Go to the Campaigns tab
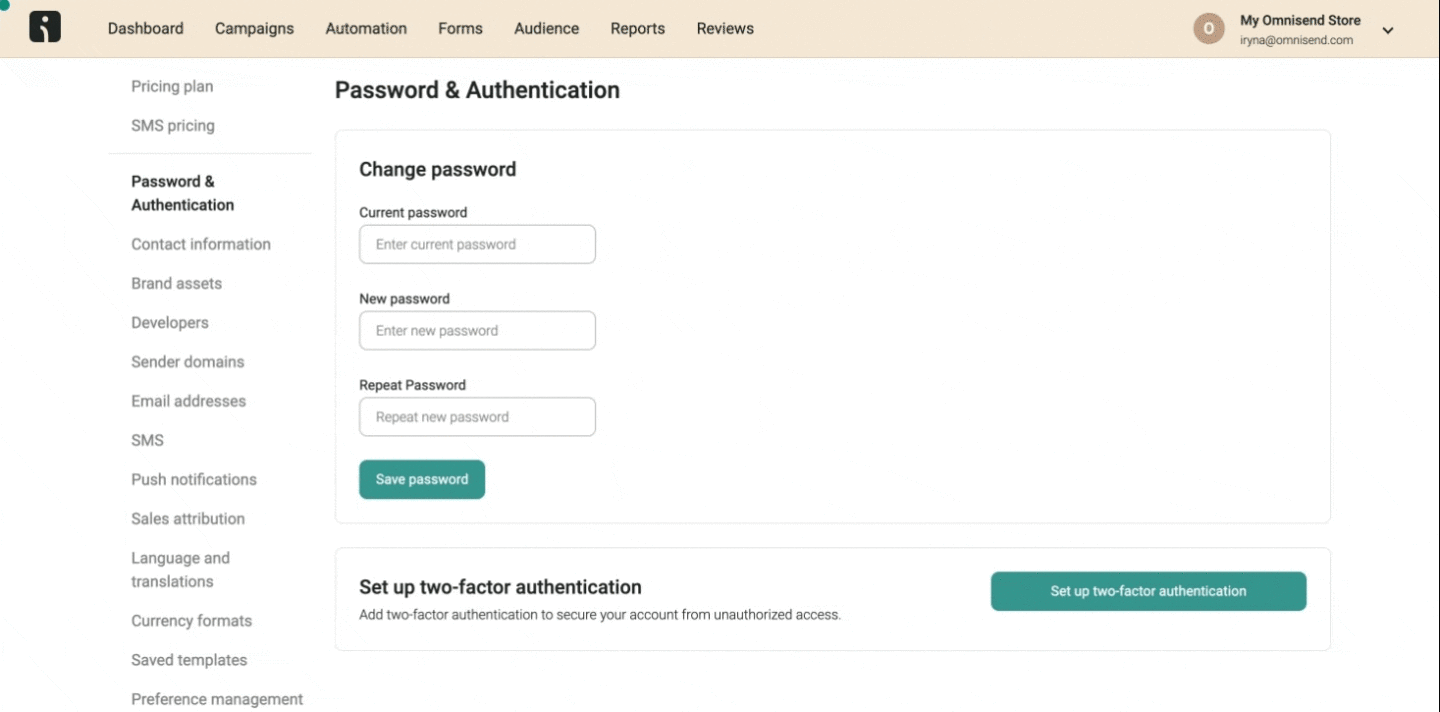This screenshot has height=712, width=1440. click(254, 28)
